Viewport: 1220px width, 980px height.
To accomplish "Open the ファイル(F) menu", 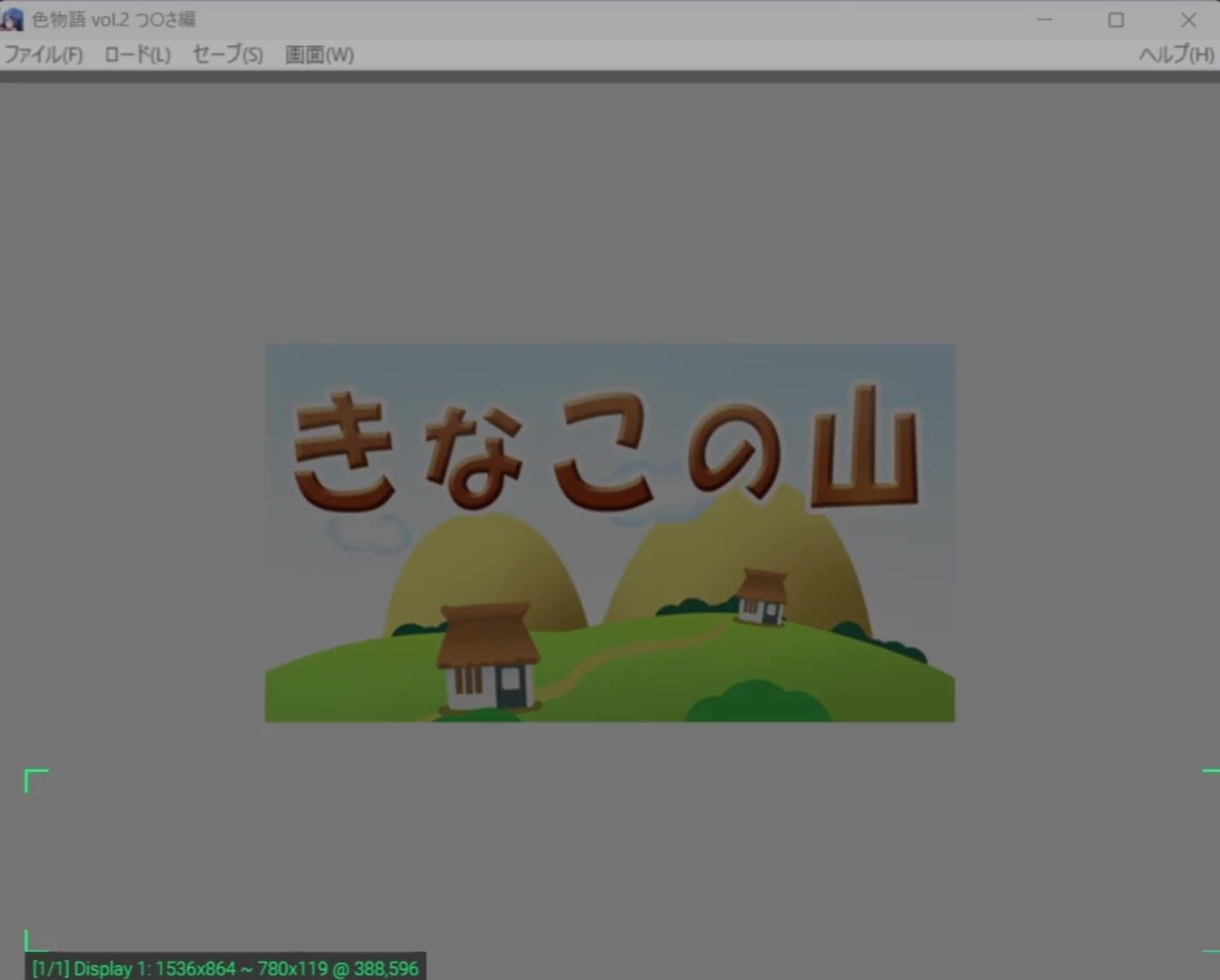I will 44,54.
